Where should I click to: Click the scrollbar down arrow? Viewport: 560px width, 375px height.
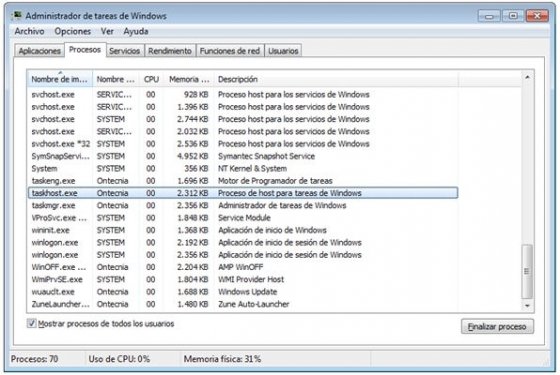coord(527,306)
